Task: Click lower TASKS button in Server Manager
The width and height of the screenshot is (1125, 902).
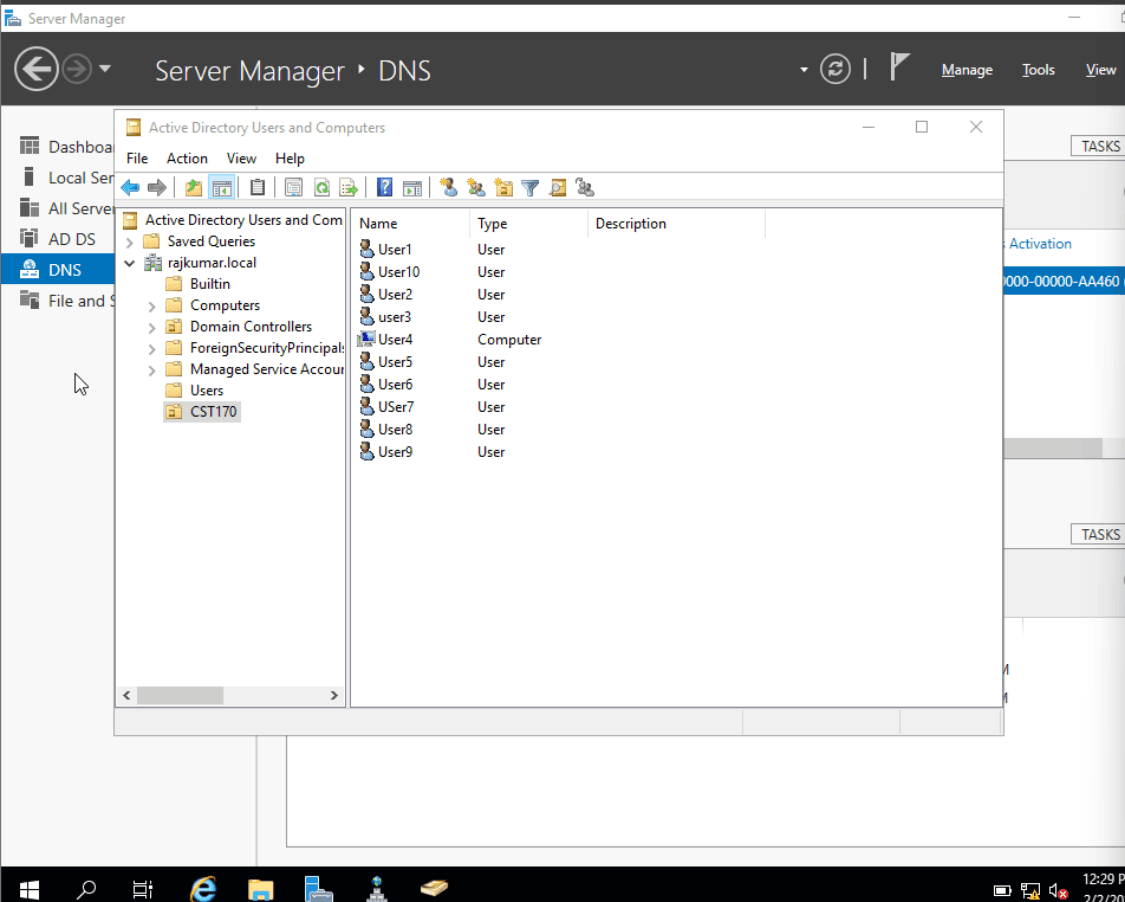Action: 1098,535
